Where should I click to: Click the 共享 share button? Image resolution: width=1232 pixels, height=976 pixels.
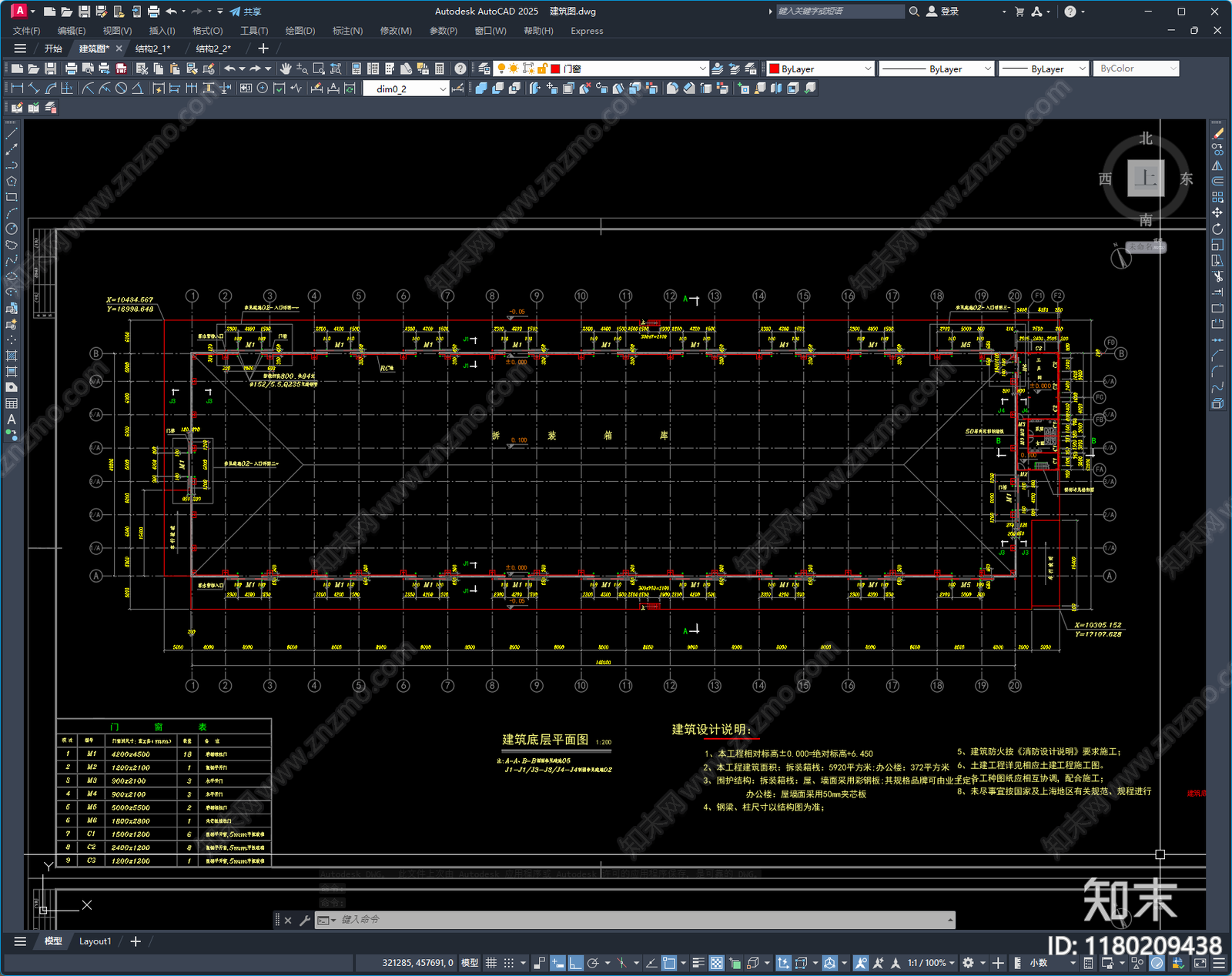tap(246, 12)
